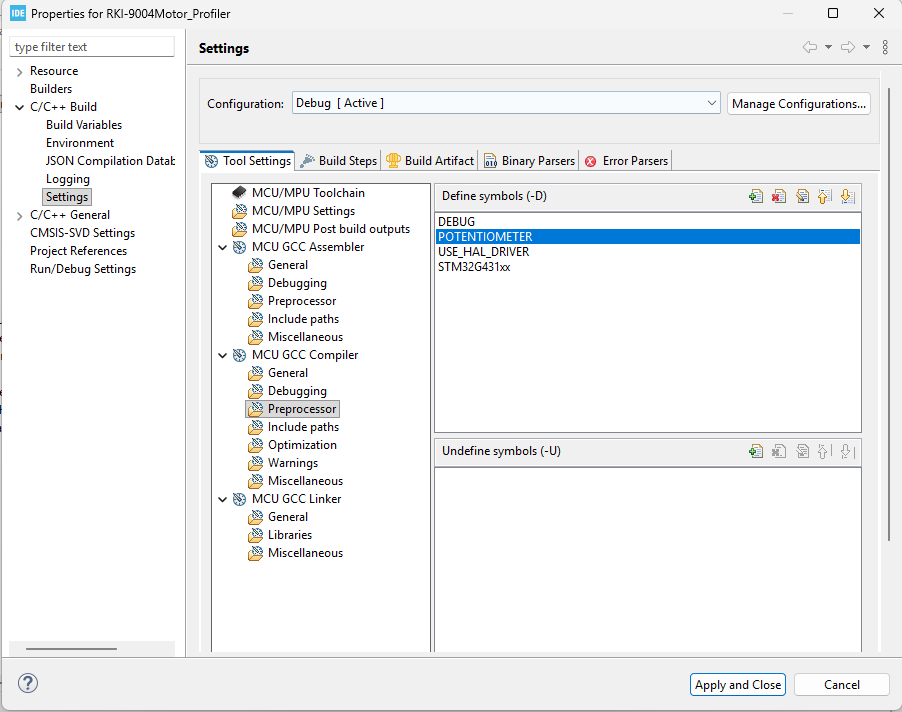Click Move Down icon in Define symbols

pyautogui.click(x=847, y=197)
